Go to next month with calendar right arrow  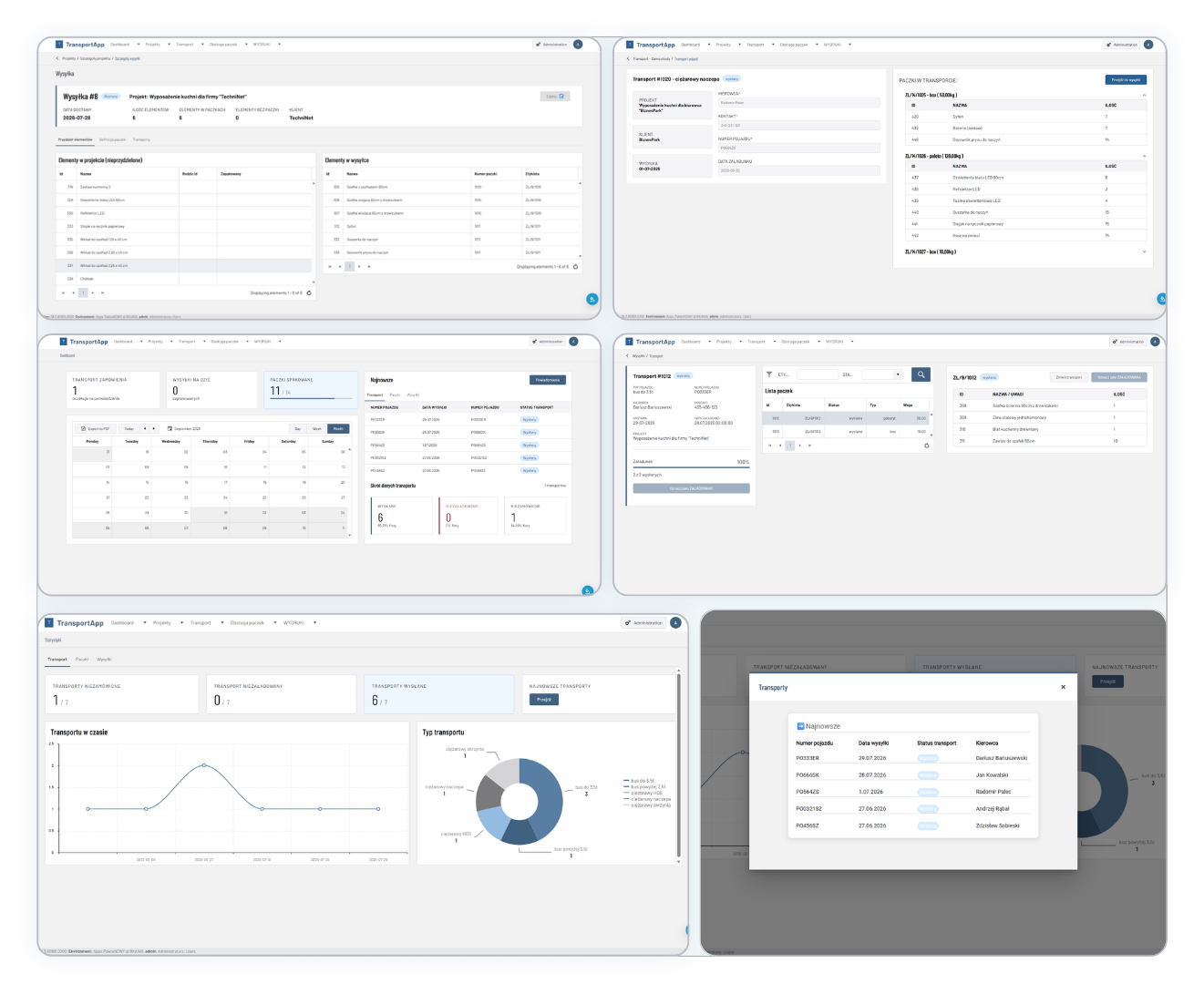154,428
